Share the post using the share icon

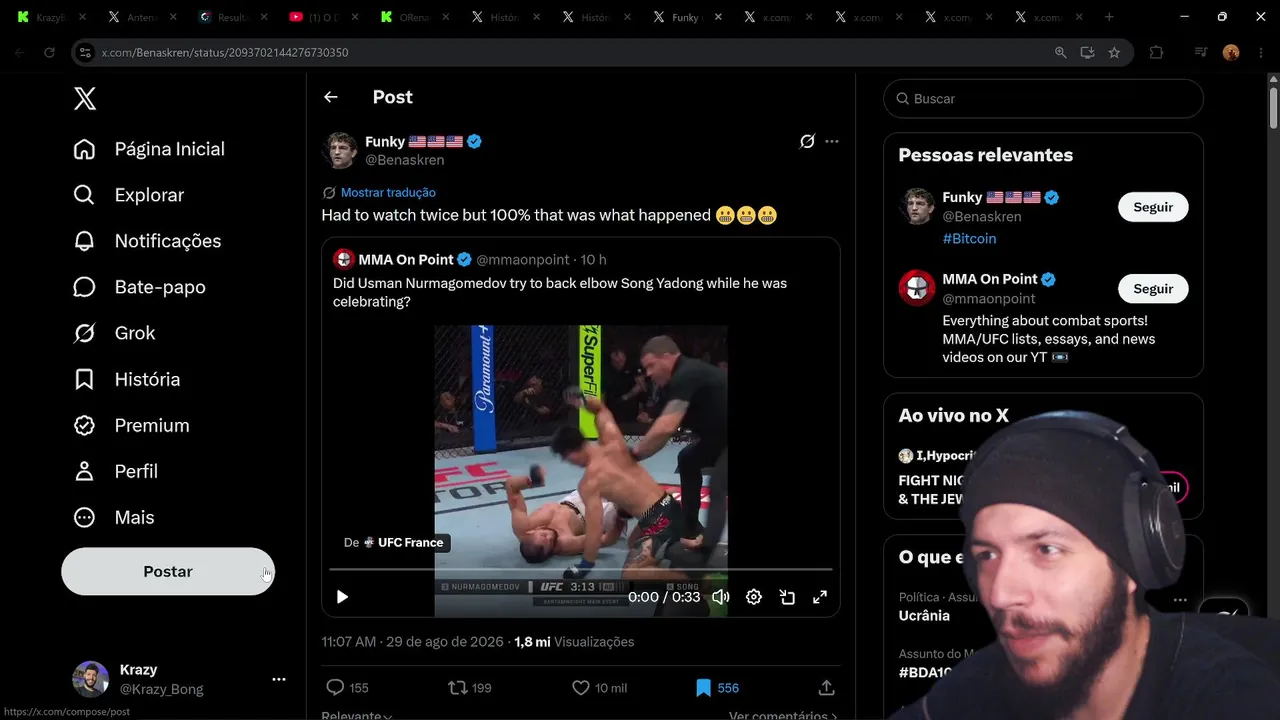(x=826, y=688)
